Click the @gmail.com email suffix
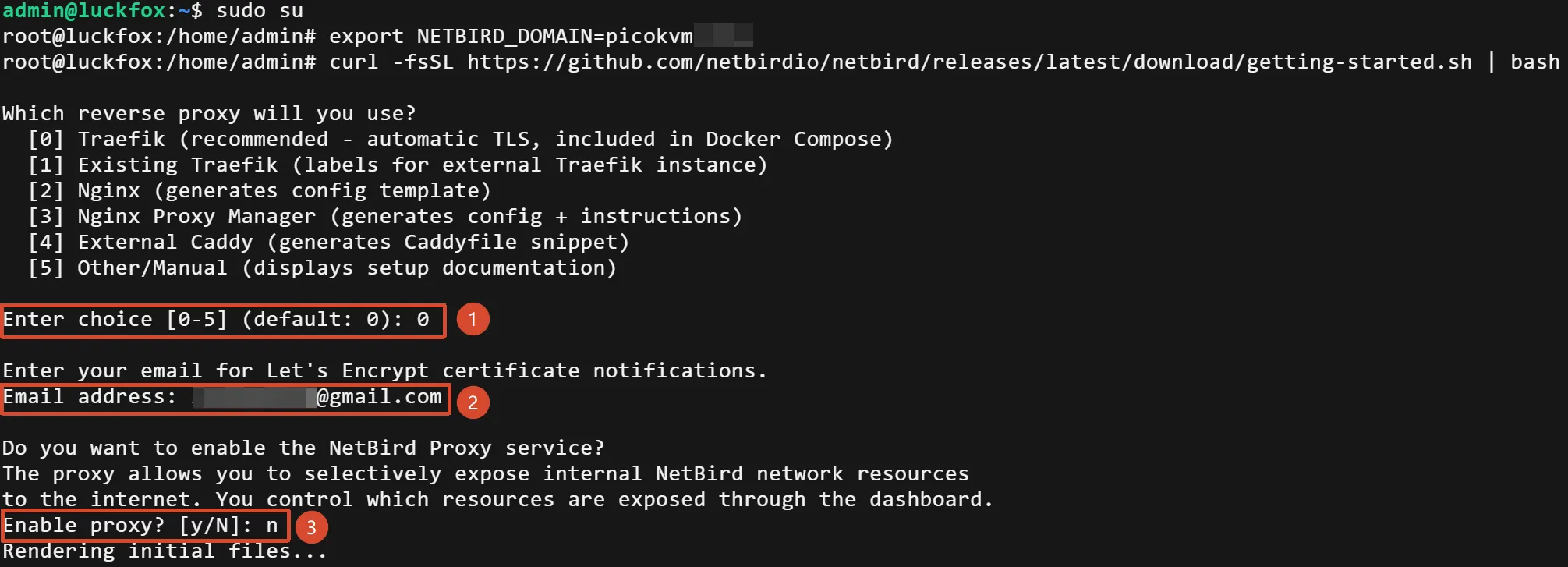The width and height of the screenshot is (1568, 567). click(380, 398)
